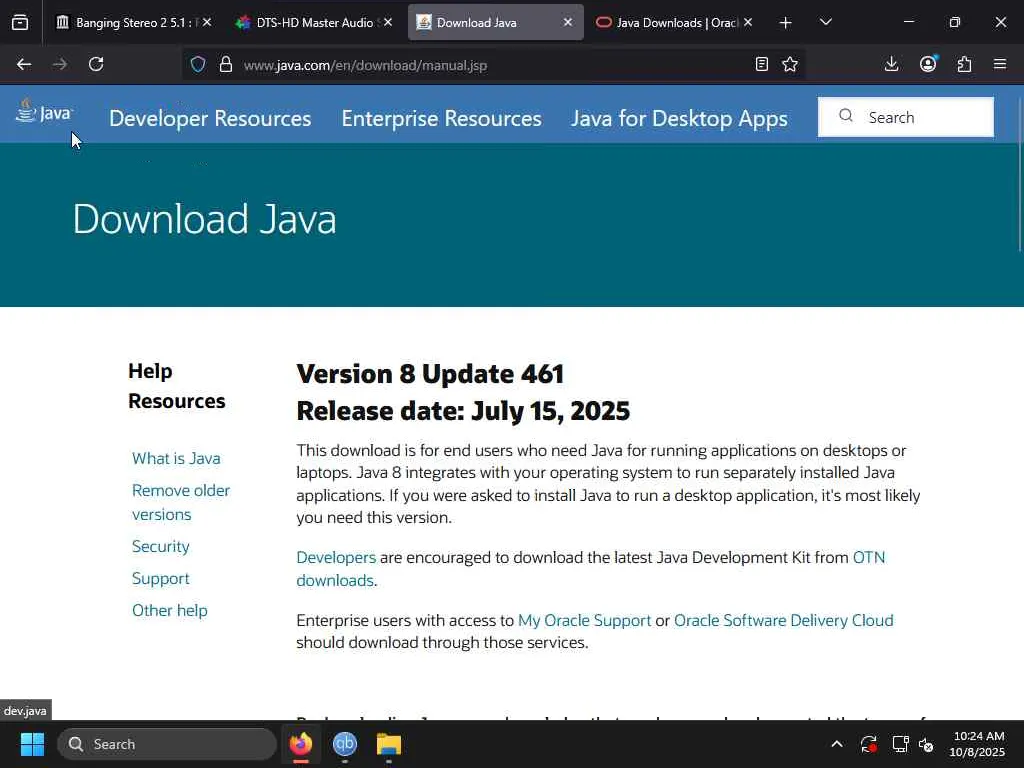Click the Java site Search field
Image resolution: width=1024 pixels, height=768 pixels.
tap(906, 117)
